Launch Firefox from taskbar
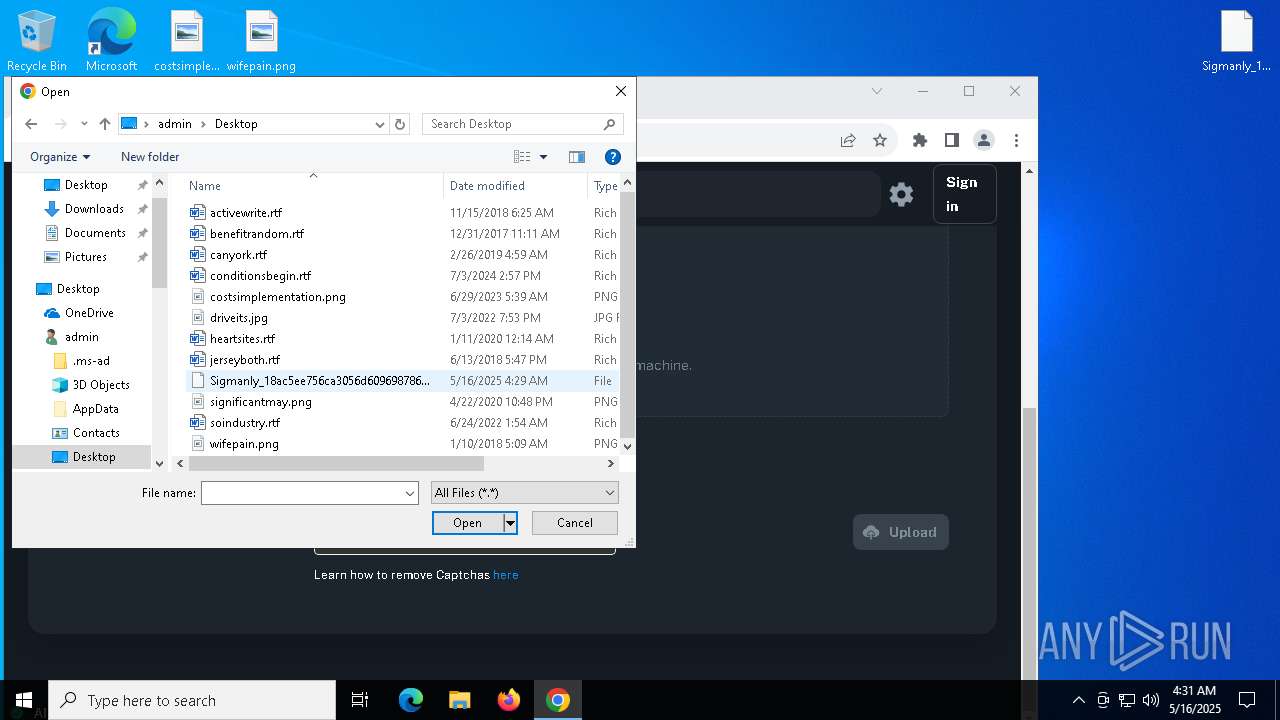The height and width of the screenshot is (720, 1280). pyautogui.click(x=509, y=700)
